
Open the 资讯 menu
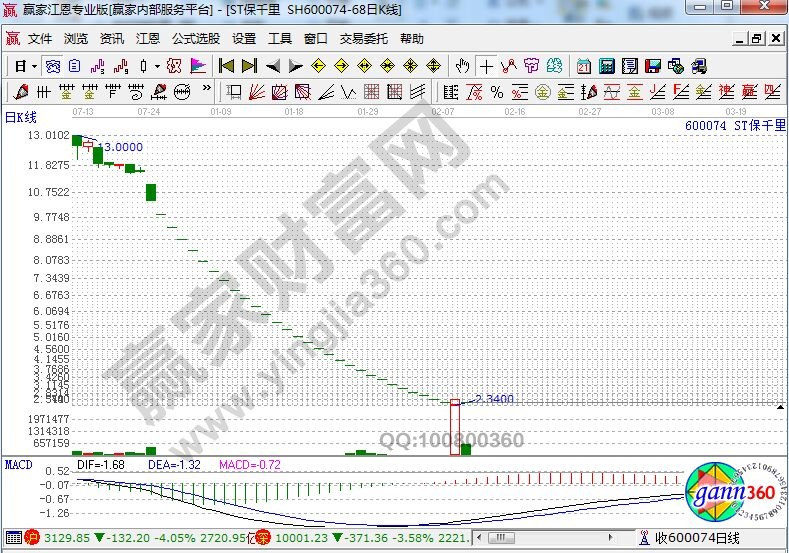112,39
